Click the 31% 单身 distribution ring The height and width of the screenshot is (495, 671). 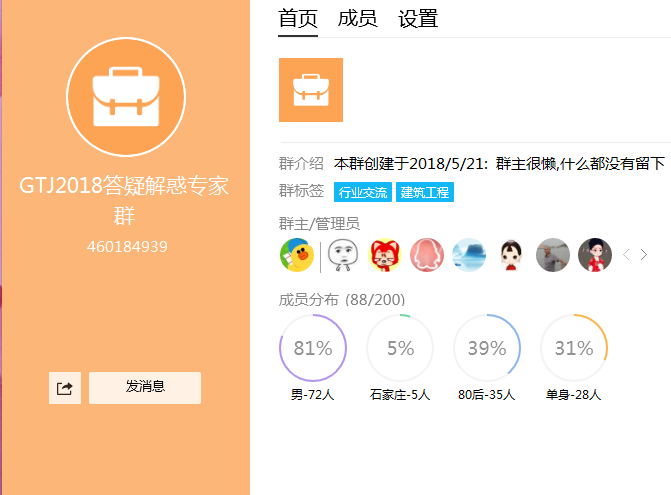click(574, 348)
